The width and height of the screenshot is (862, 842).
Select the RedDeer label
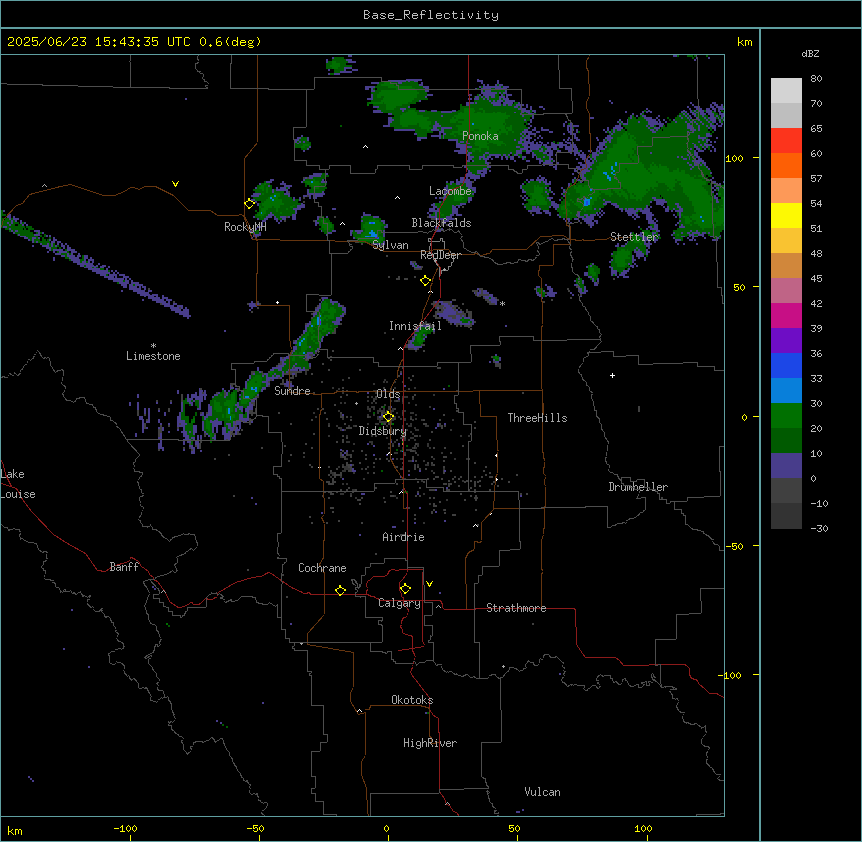[x=440, y=255]
